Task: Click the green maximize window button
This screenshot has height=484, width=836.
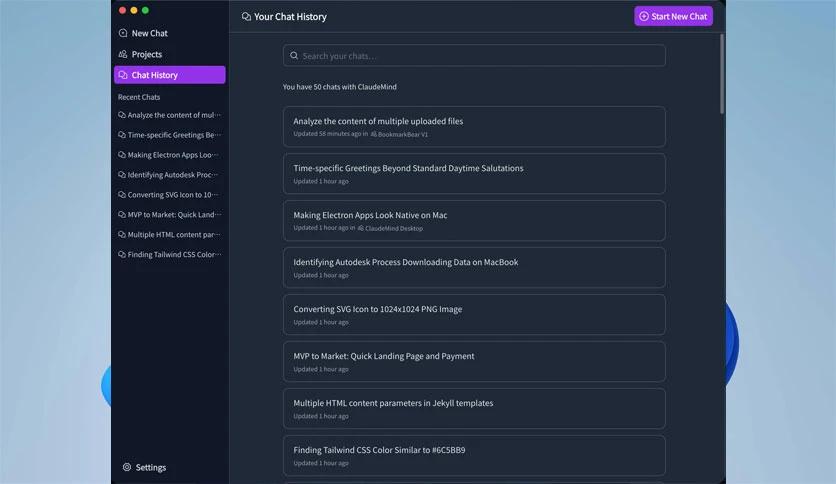Action: coord(145,10)
